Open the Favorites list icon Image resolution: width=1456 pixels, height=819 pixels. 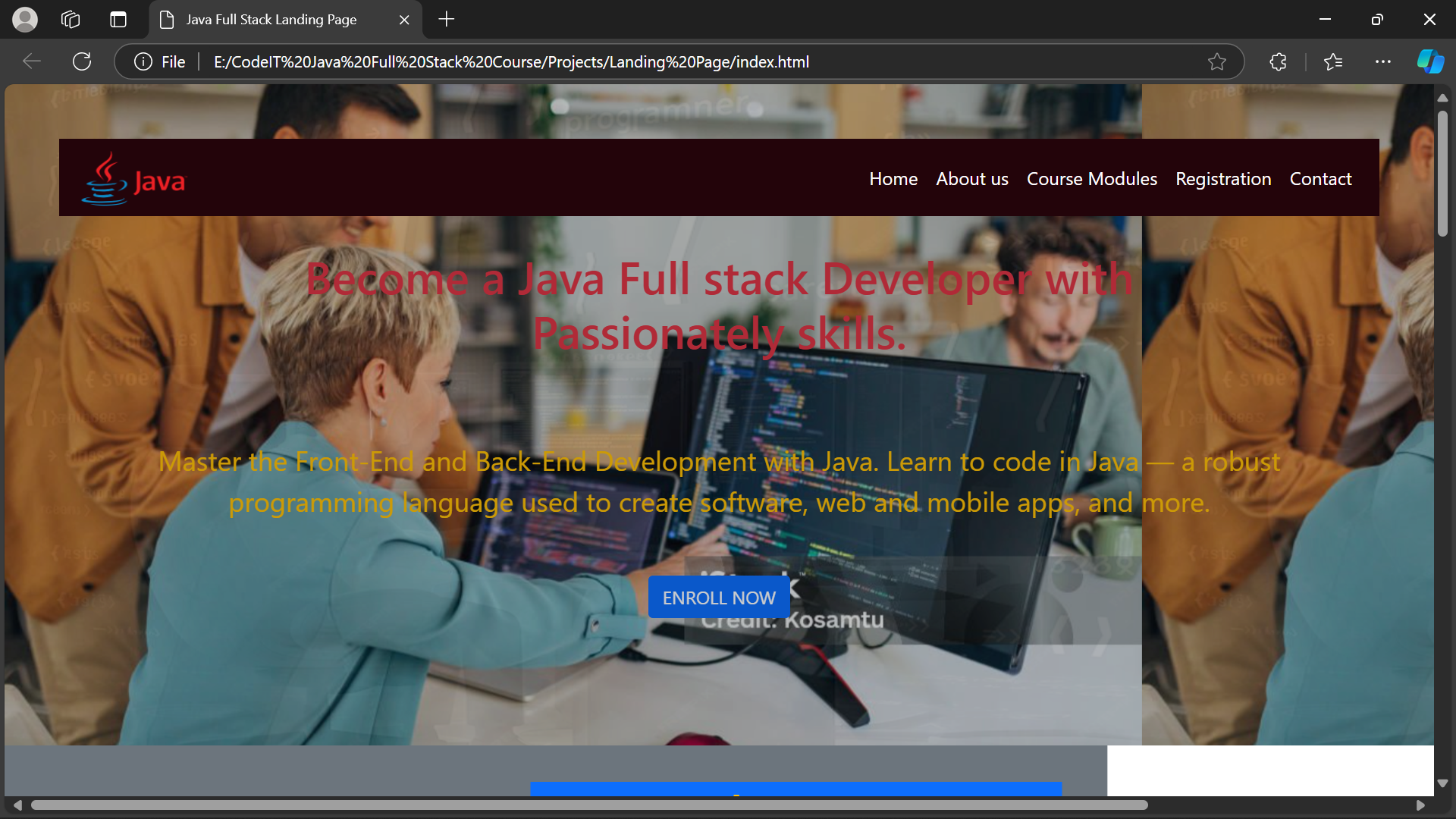[x=1333, y=61]
